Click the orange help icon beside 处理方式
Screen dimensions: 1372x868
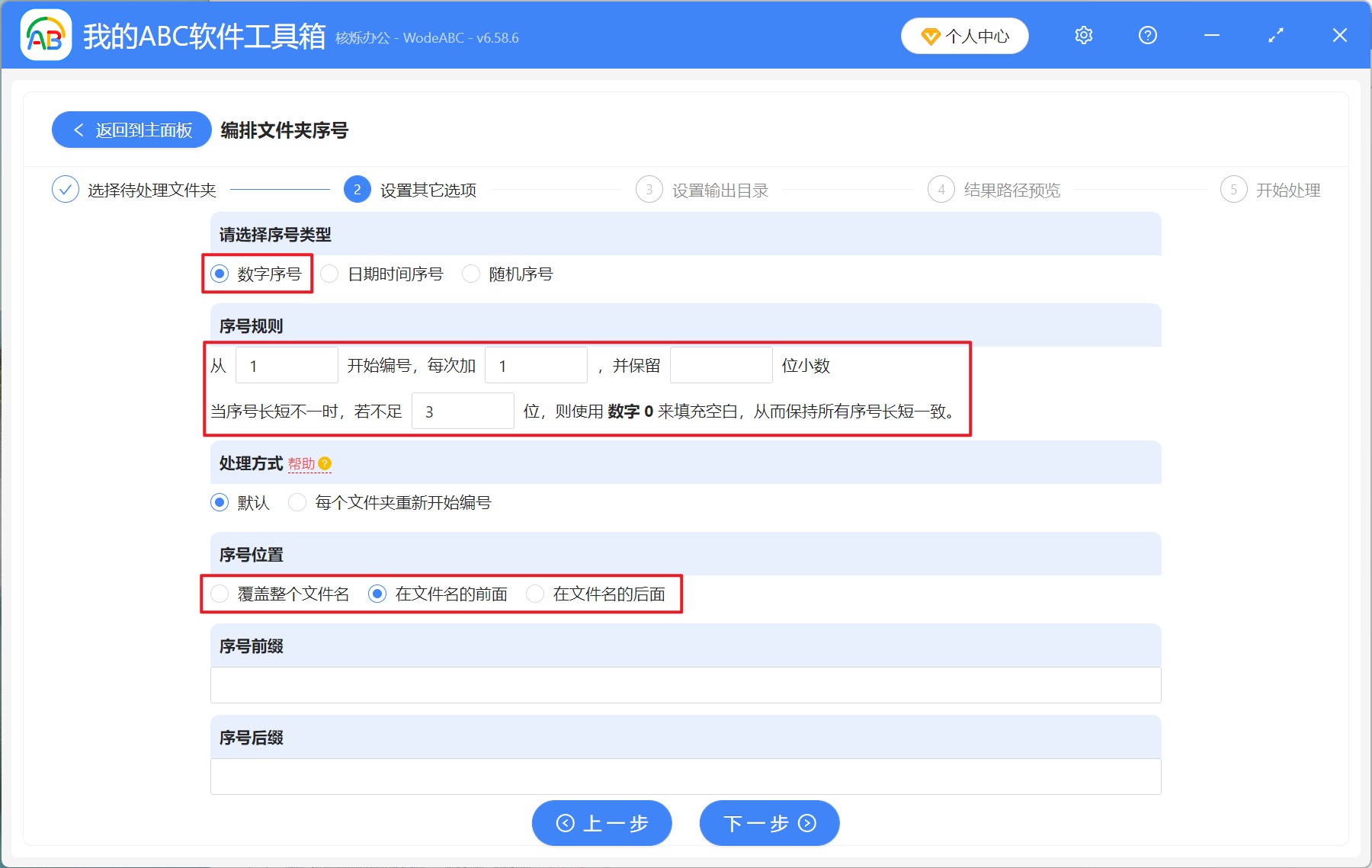click(326, 463)
